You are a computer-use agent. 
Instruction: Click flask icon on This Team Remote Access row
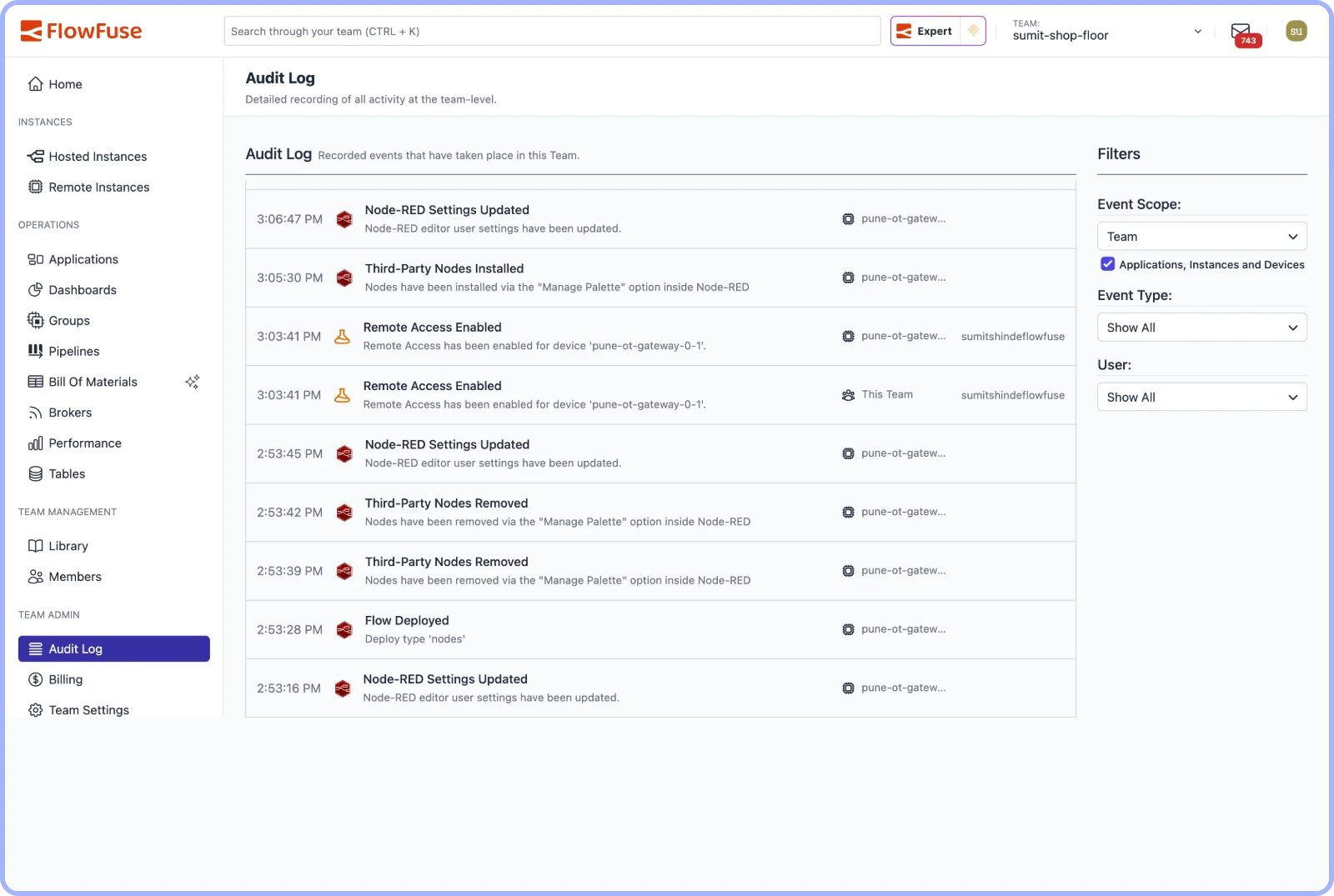[x=342, y=395]
